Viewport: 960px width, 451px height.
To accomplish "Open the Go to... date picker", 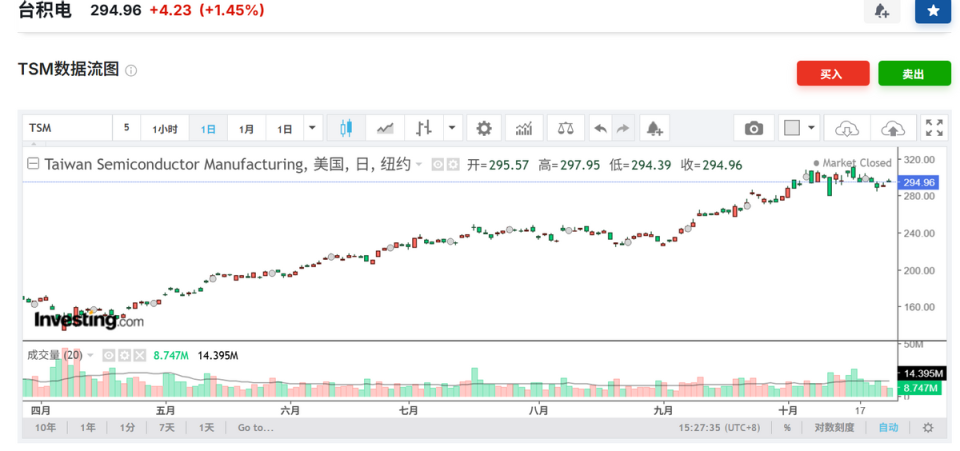I will point(256,428).
